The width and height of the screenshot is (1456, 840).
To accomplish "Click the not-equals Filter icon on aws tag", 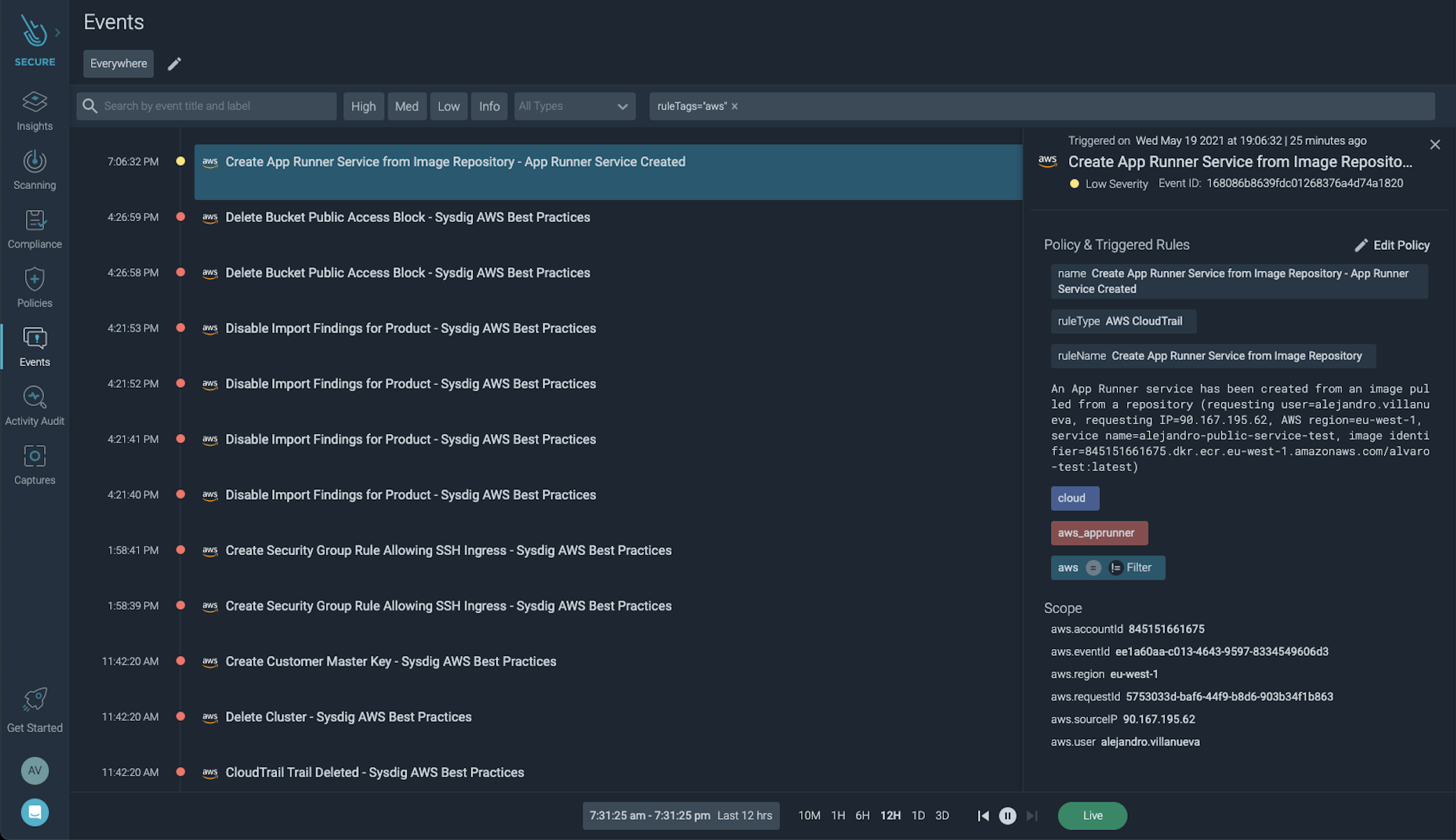I will (x=1116, y=568).
